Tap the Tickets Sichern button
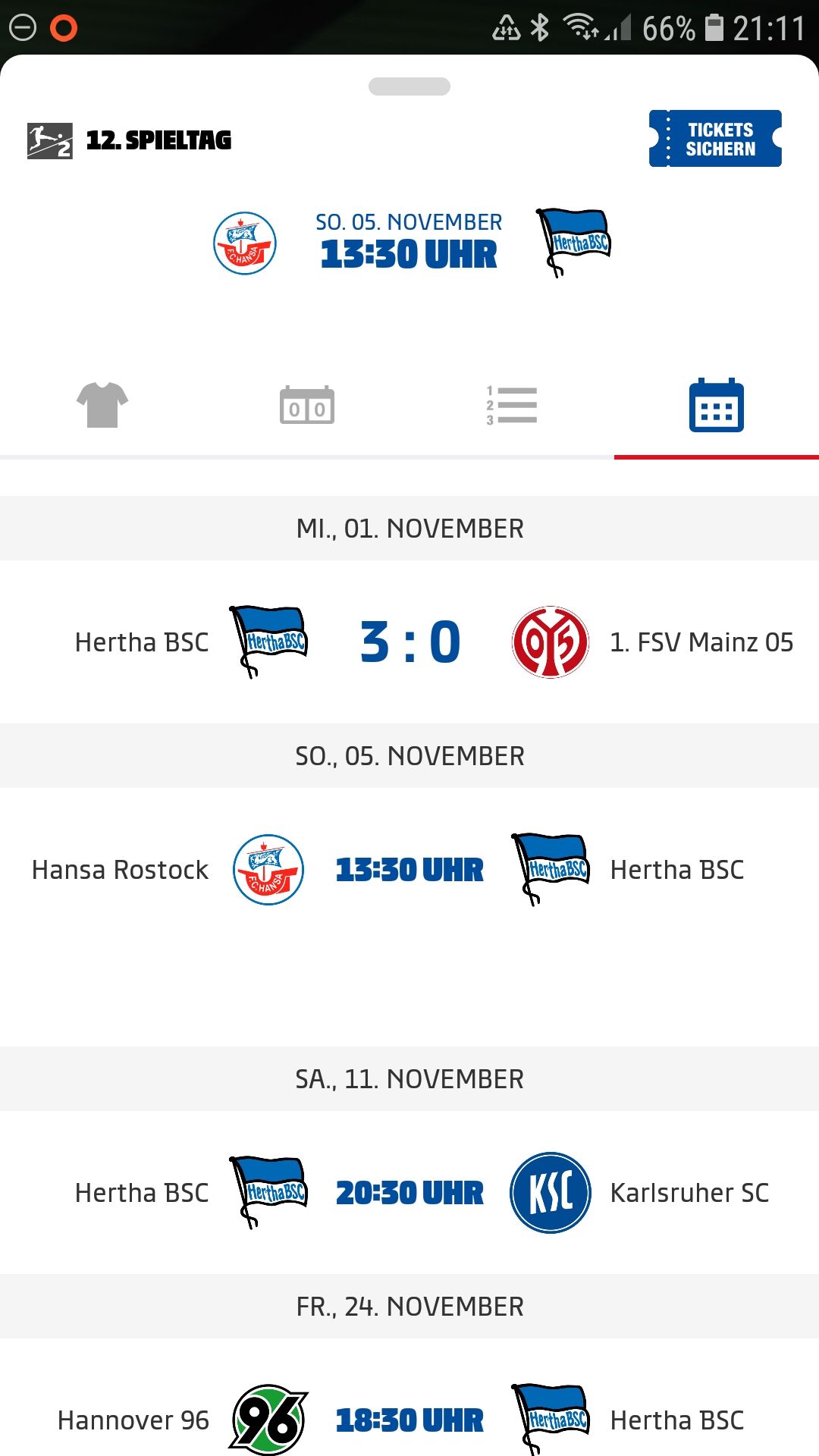Viewport: 819px width, 1456px height. (x=715, y=139)
